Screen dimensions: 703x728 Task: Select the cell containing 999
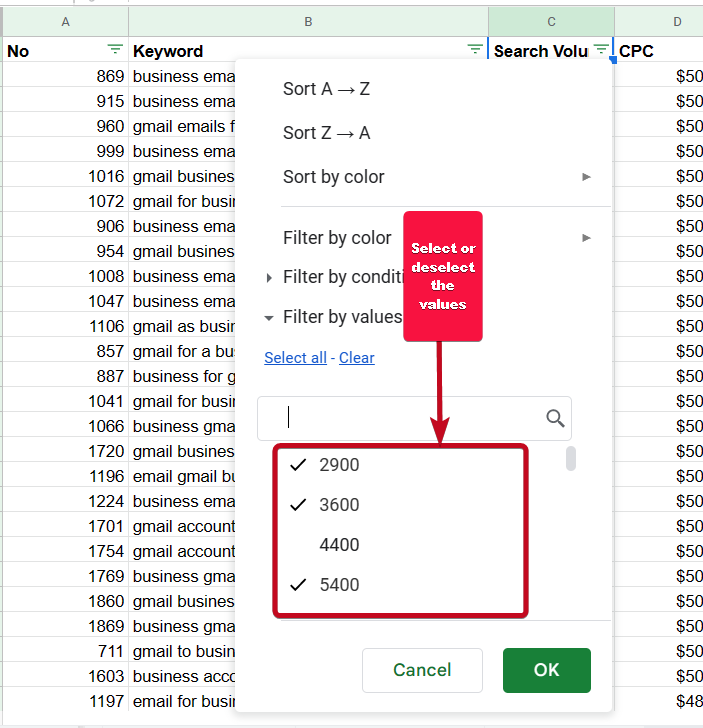point(65,151)
